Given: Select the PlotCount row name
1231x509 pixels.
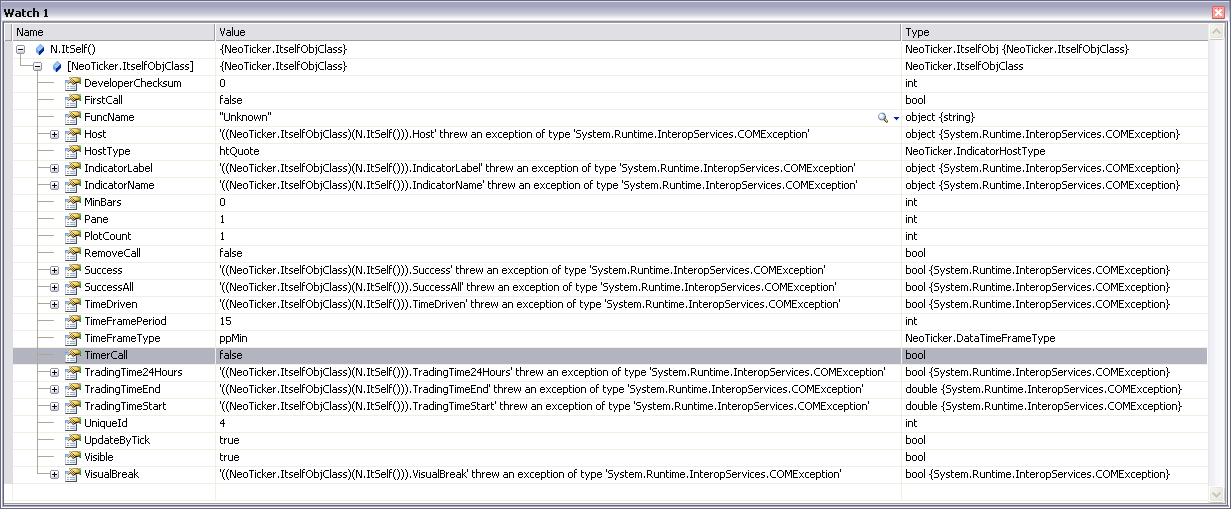Looking at the screenshot, I should coord(107,236).
